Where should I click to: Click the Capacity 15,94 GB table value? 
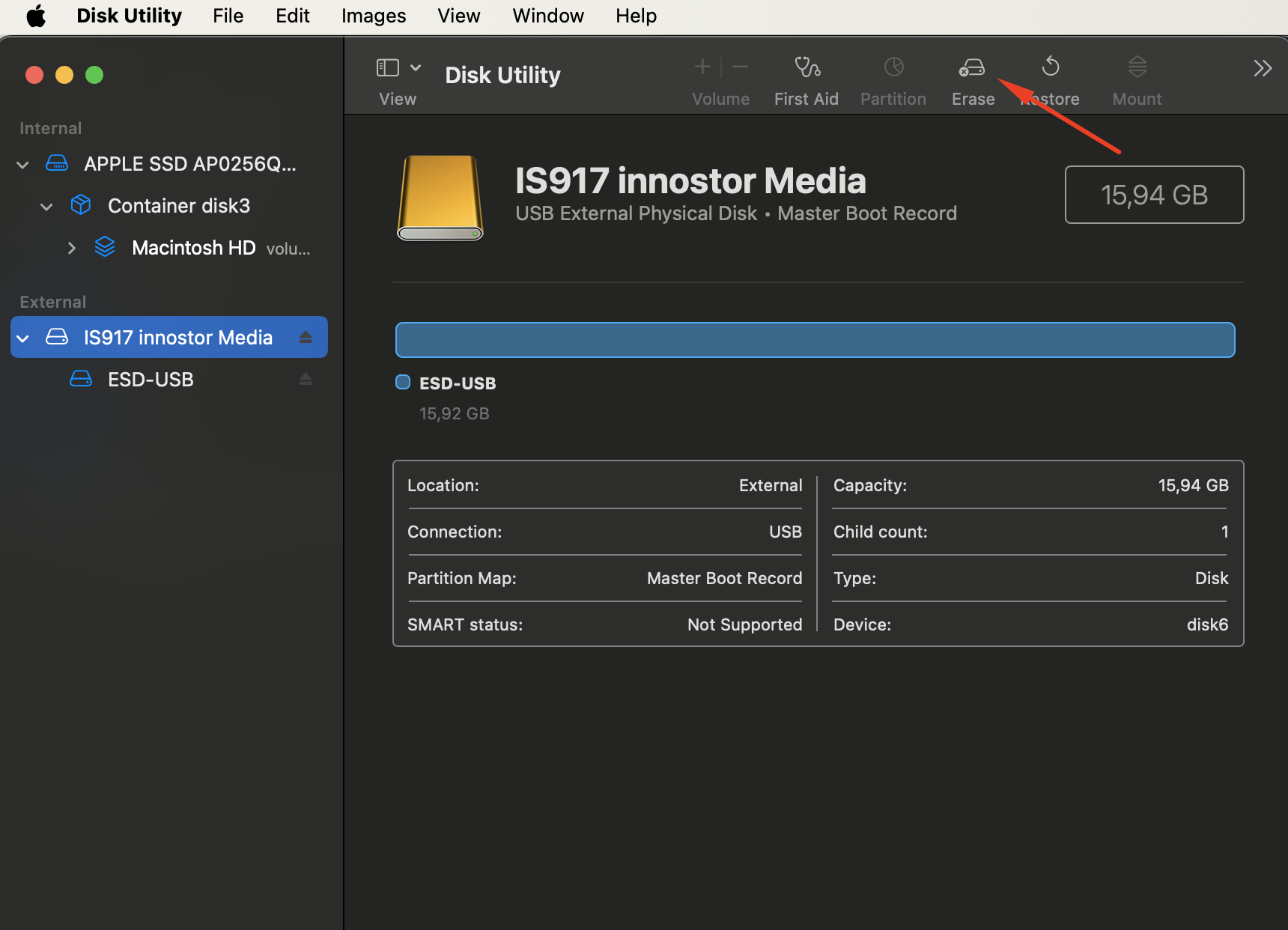[x=1193, y=485]
